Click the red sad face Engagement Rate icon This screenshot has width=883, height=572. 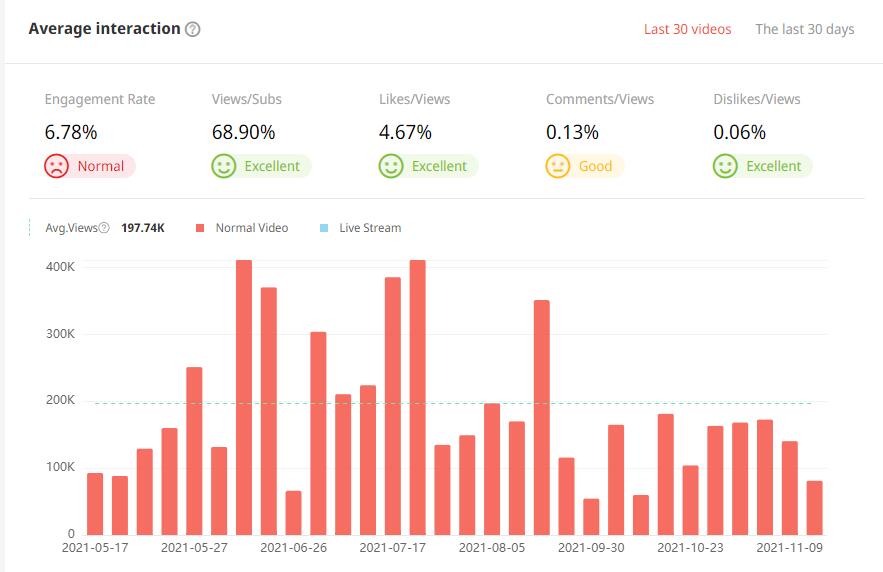pos(56,166)
